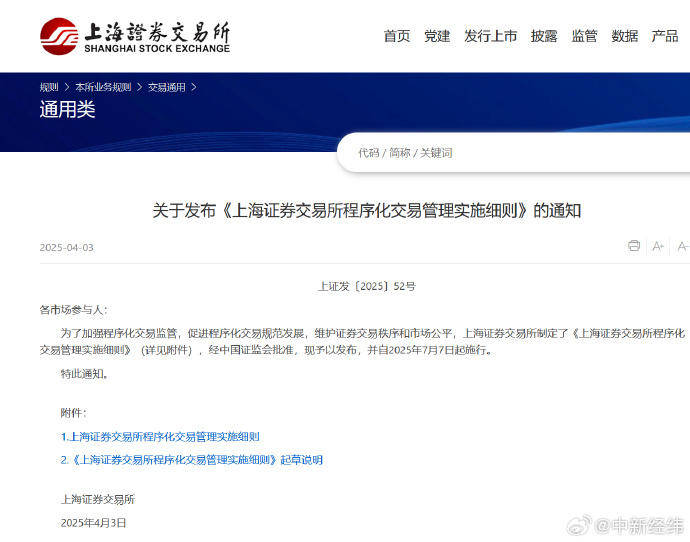
Task: Open the 数据 menu
Action: [624, 36]
